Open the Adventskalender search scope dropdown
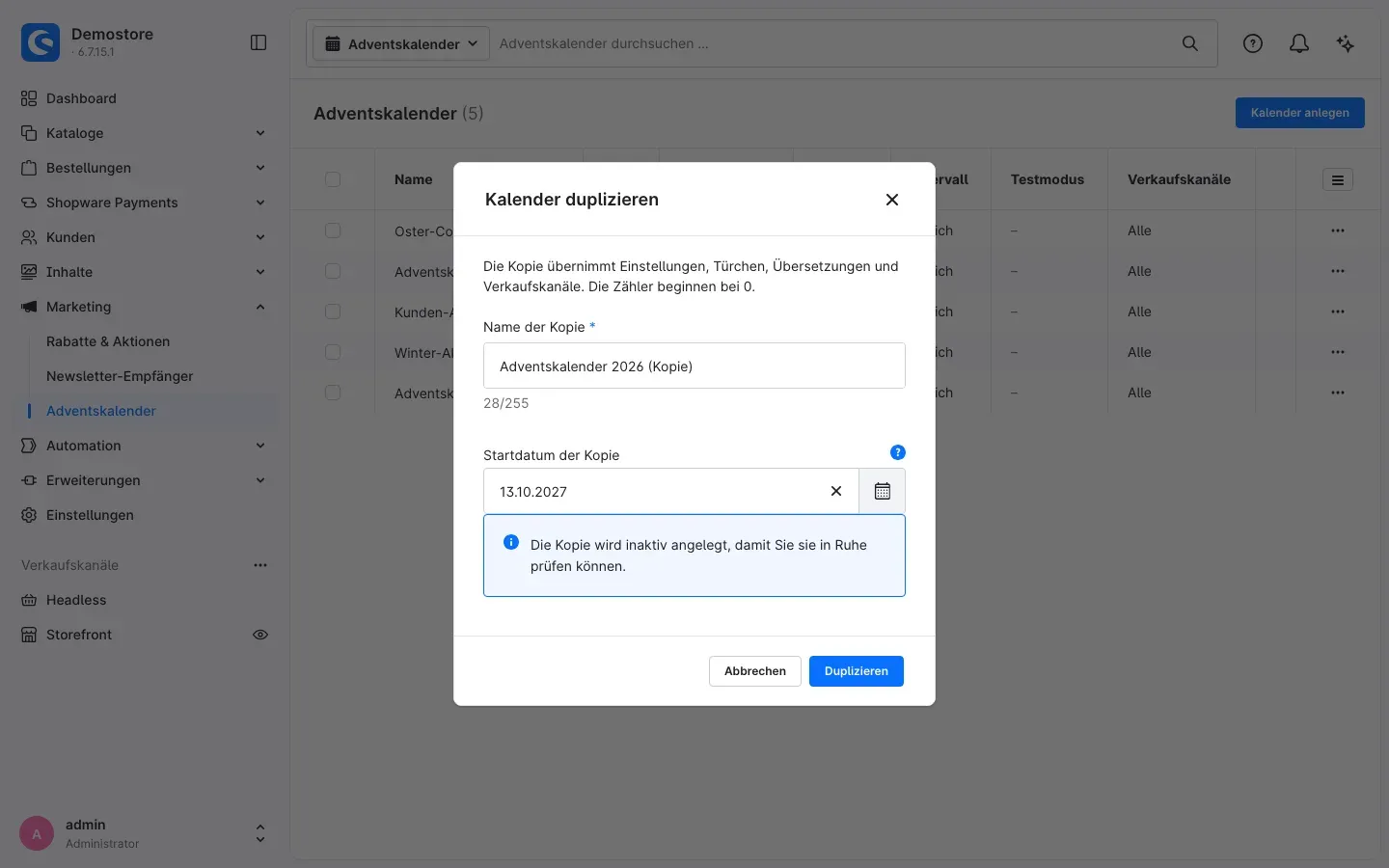Viewport: 1389px width, 868px height. coord(401,43)
